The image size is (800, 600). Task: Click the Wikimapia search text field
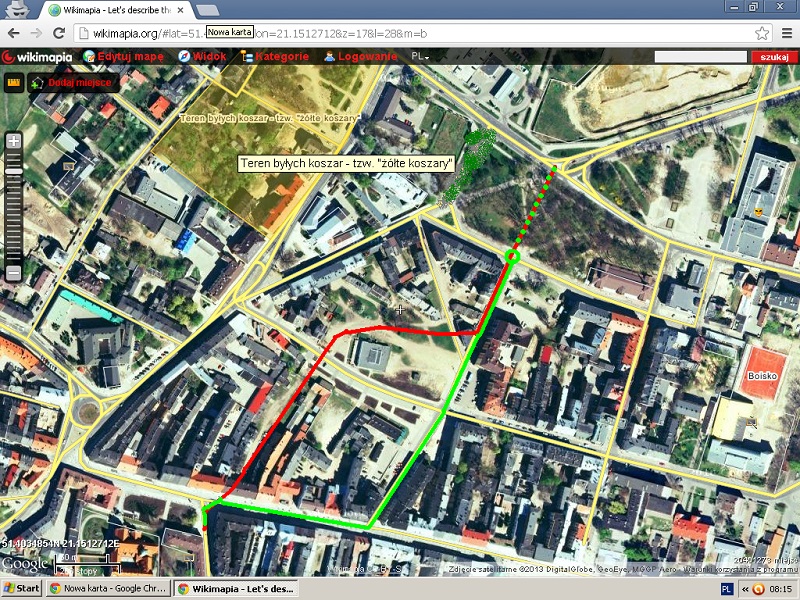pos(700,57)
